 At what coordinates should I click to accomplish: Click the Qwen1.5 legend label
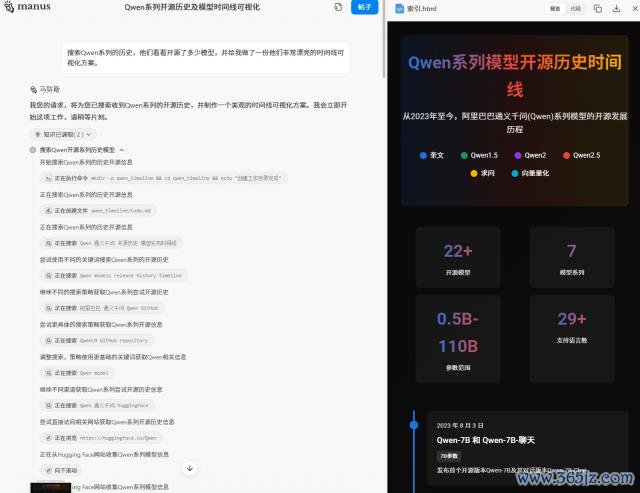(x=484, y=155)
